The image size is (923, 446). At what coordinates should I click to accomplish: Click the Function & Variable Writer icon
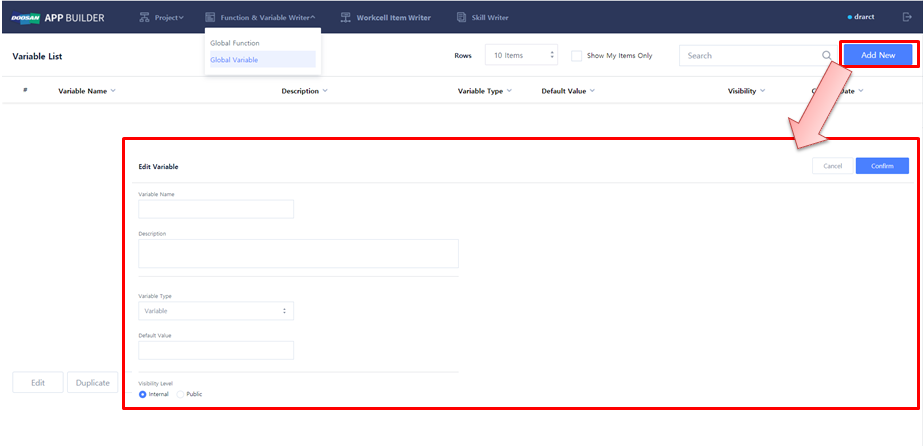[x=210, y=17]
